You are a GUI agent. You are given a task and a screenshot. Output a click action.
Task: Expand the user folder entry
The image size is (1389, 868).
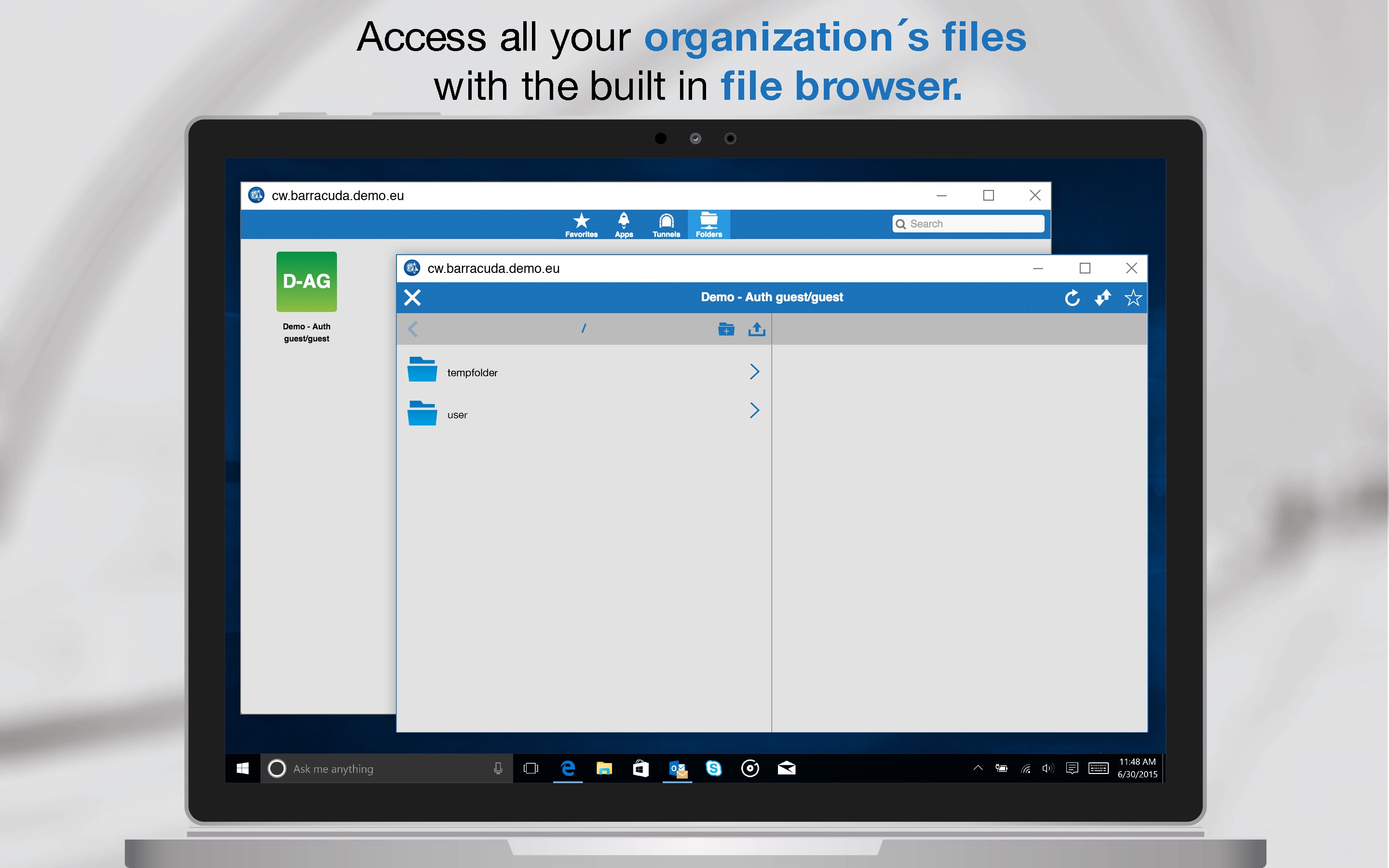(754, 410)
